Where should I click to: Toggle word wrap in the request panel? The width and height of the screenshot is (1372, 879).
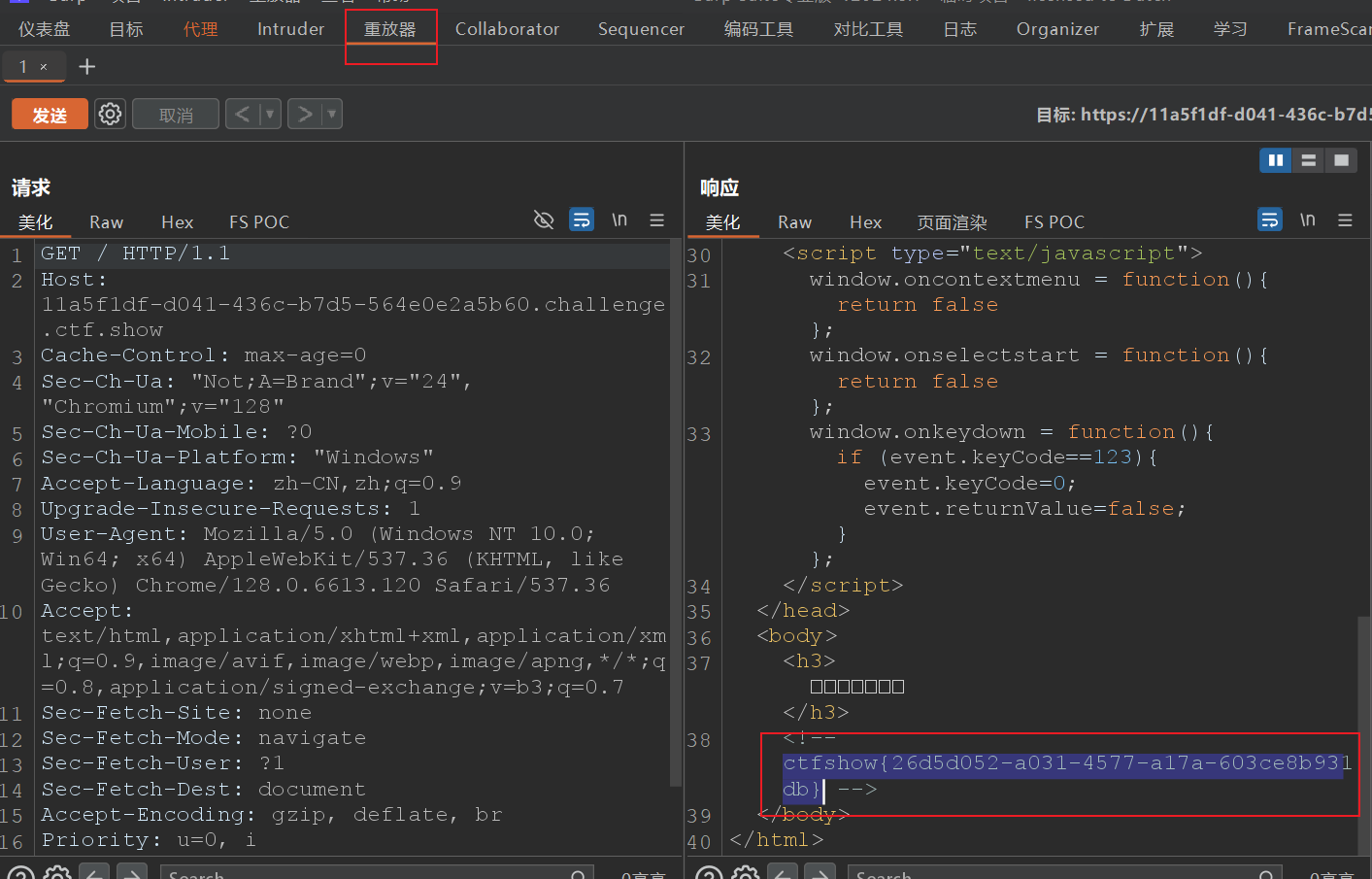pyautogui.click(x=582, y=220)
